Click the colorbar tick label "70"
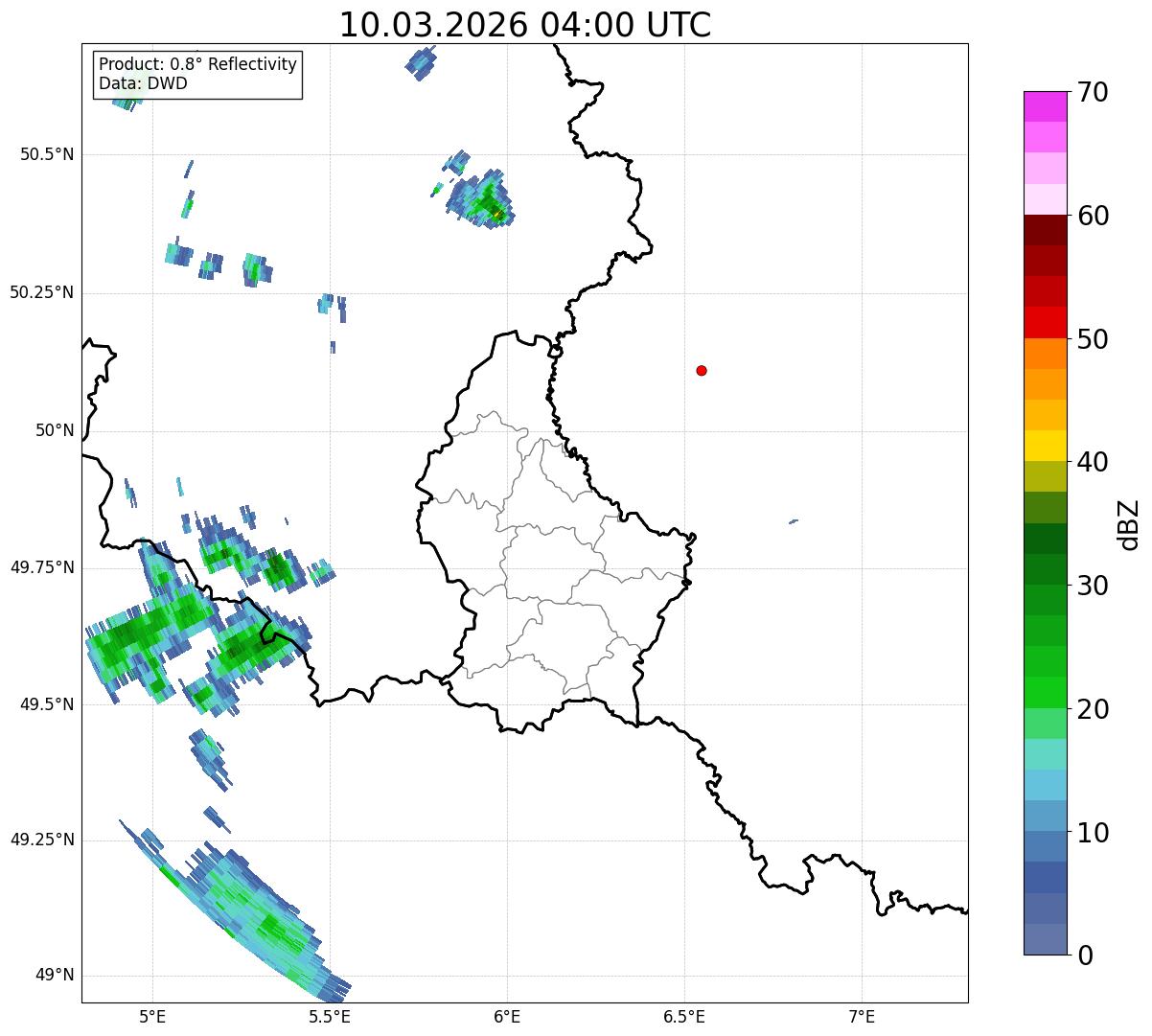Screen dimensions: 1152x1036 [x=1092, y=93]
